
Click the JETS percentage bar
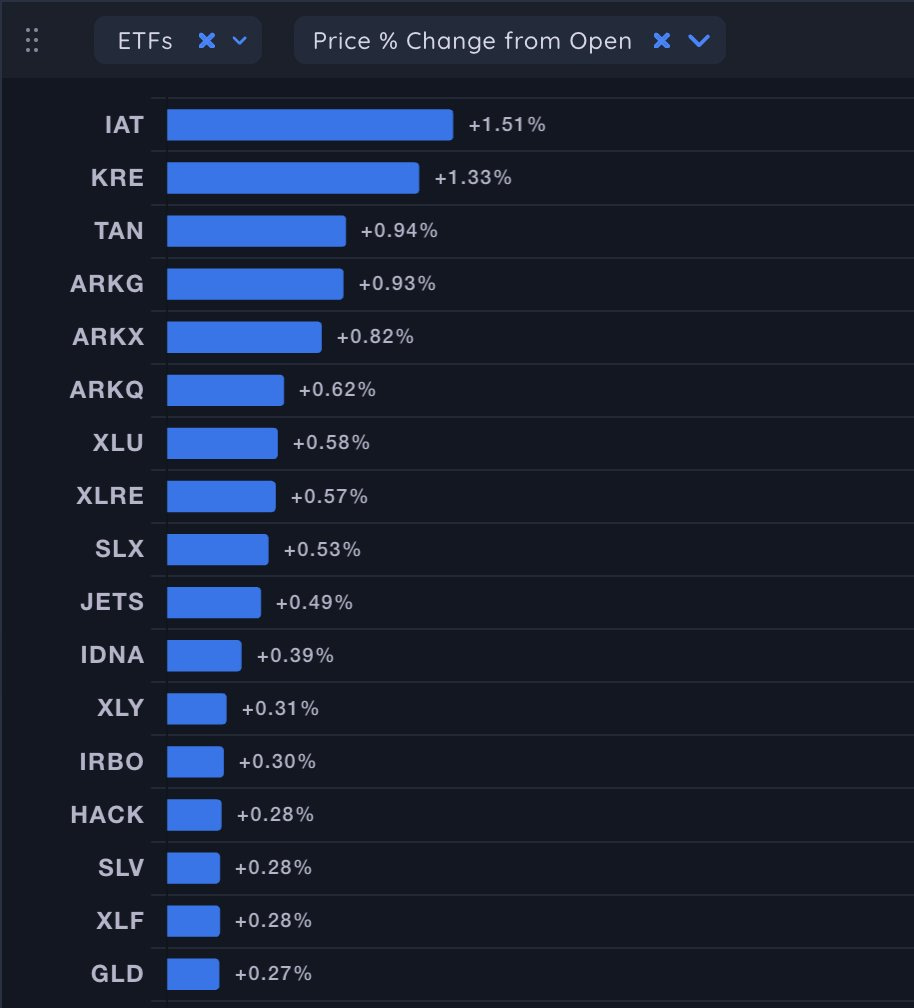212,602
